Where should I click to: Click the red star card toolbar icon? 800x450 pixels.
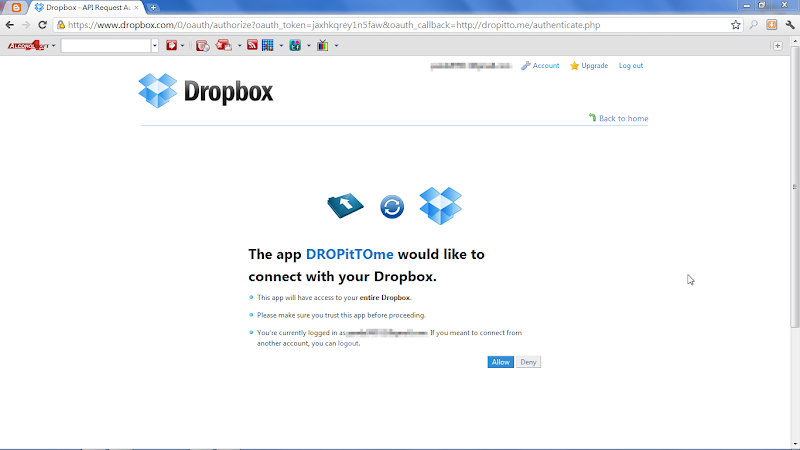[223, 45]
